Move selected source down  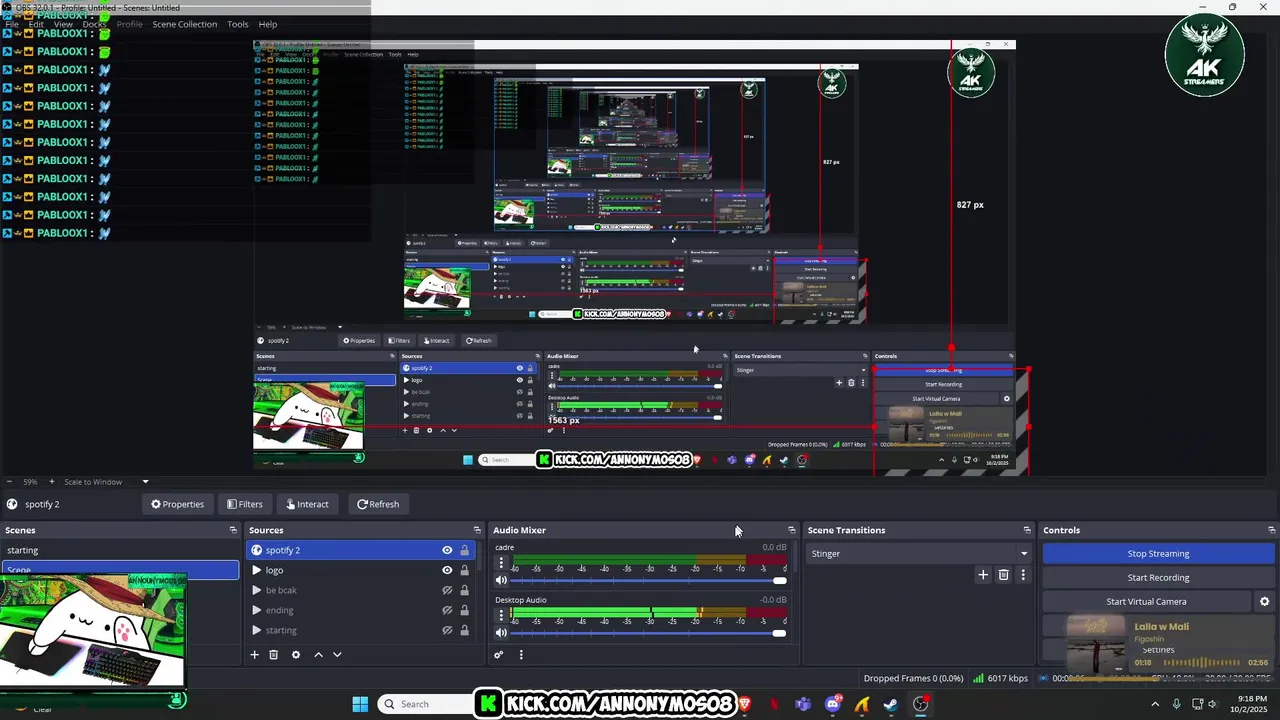337,655
